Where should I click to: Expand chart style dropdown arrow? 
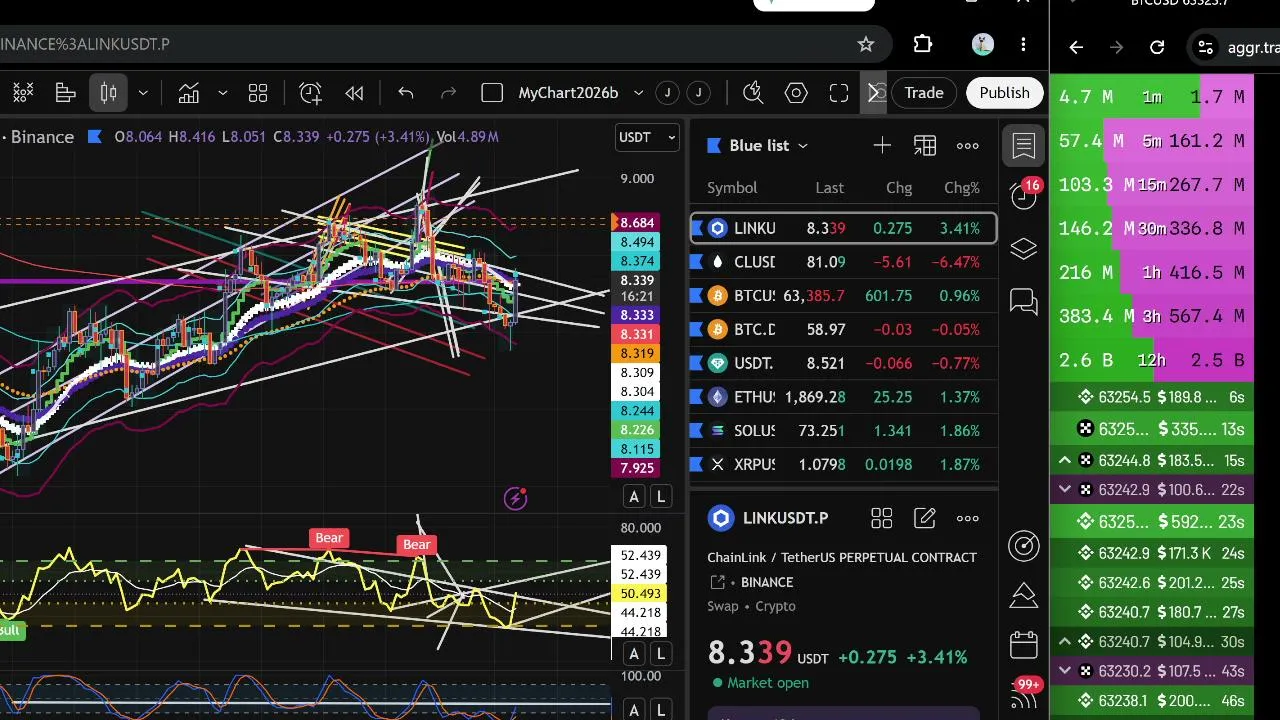143,93
